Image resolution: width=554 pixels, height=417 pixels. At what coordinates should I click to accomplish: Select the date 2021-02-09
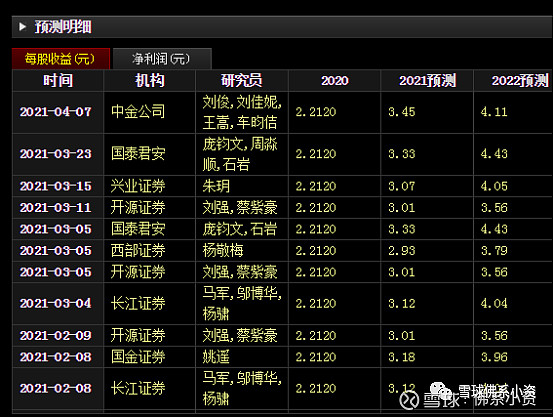click(x=55, y=336)
